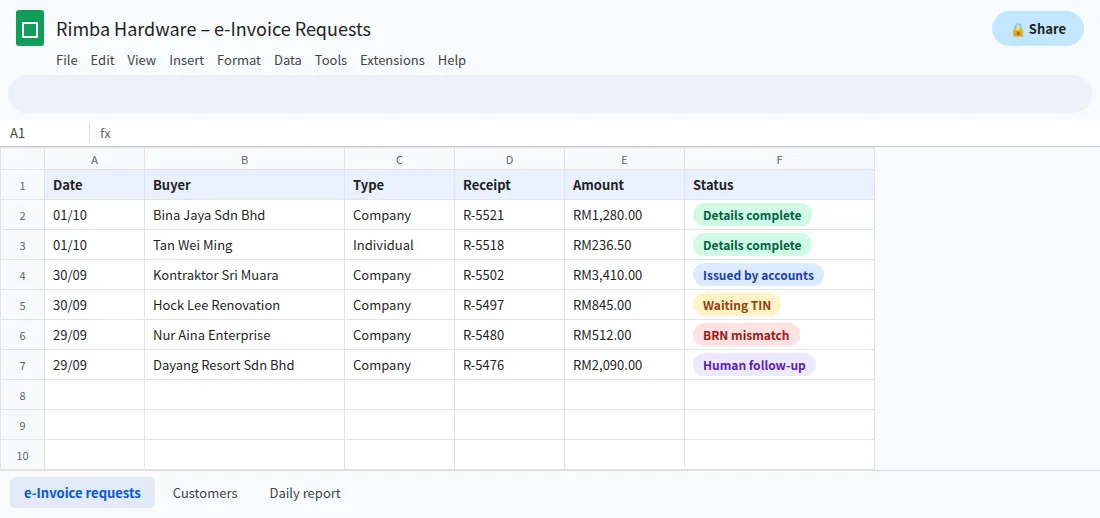Click the cell name box showing A1
Viewport: 1100px width, 518px height.
click(45, 133)
